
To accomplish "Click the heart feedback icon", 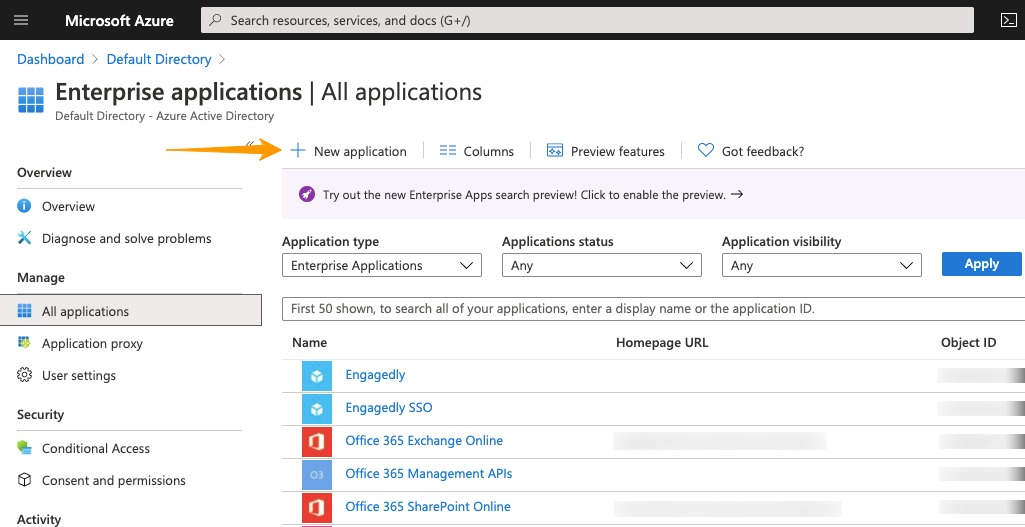I will [705, 151].
